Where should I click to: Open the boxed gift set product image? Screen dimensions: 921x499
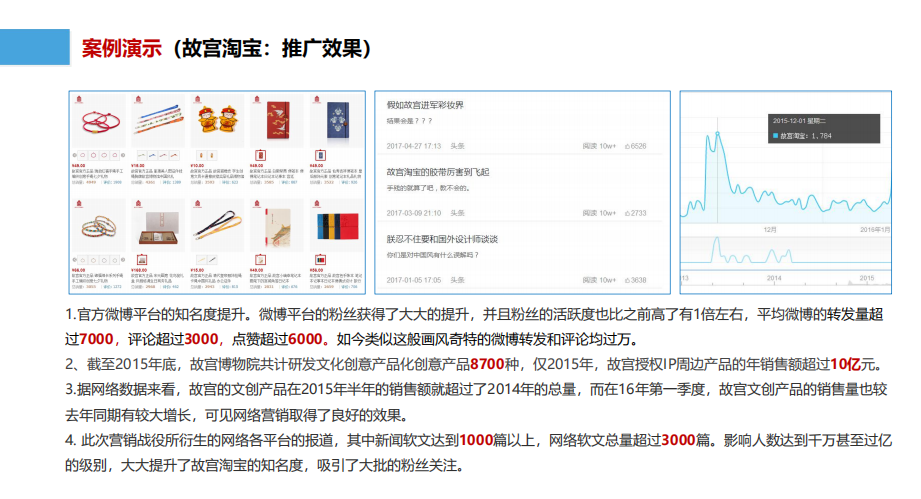coord(159,226)
